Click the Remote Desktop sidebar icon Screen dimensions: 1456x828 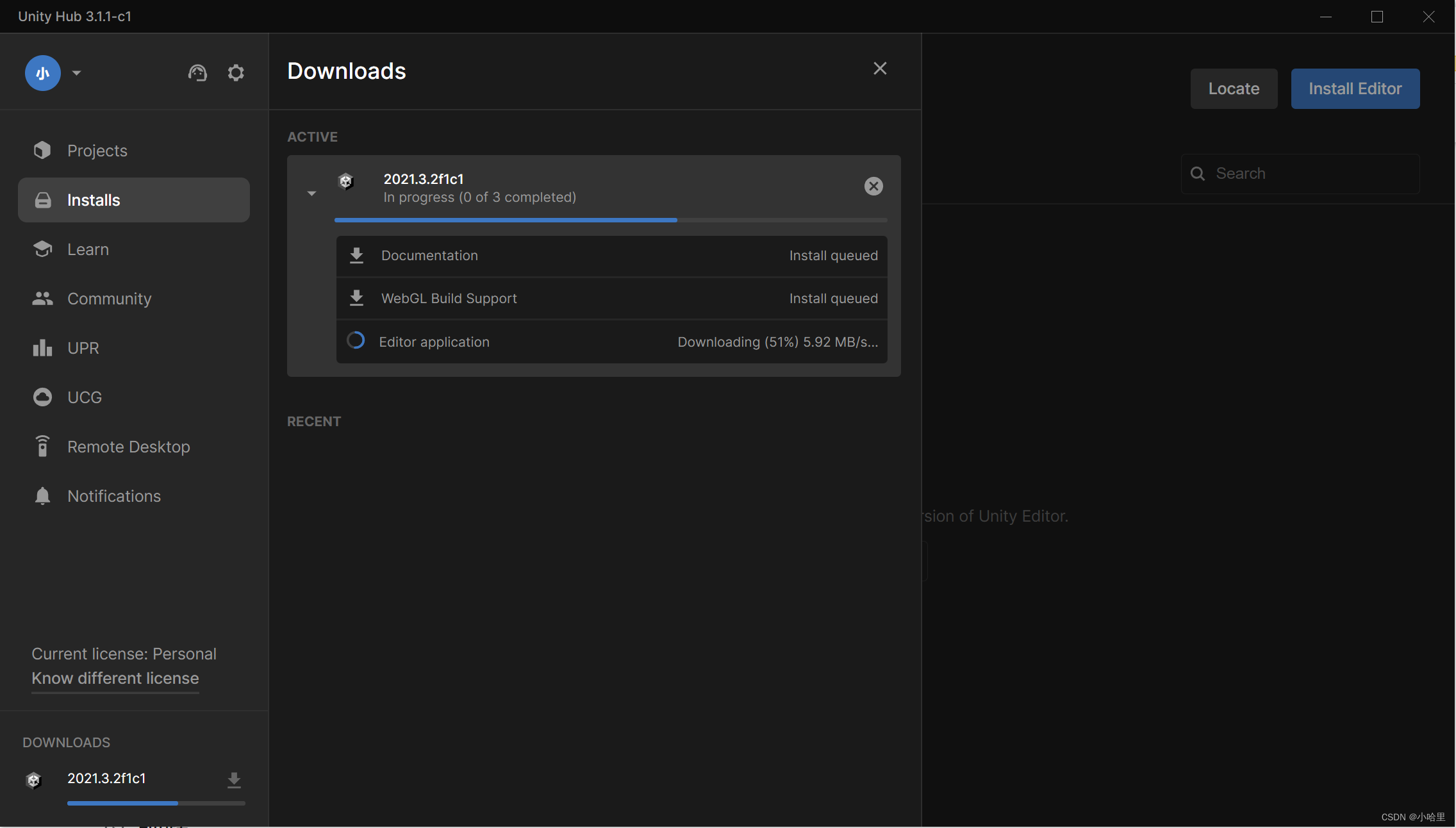coord(41,446)
